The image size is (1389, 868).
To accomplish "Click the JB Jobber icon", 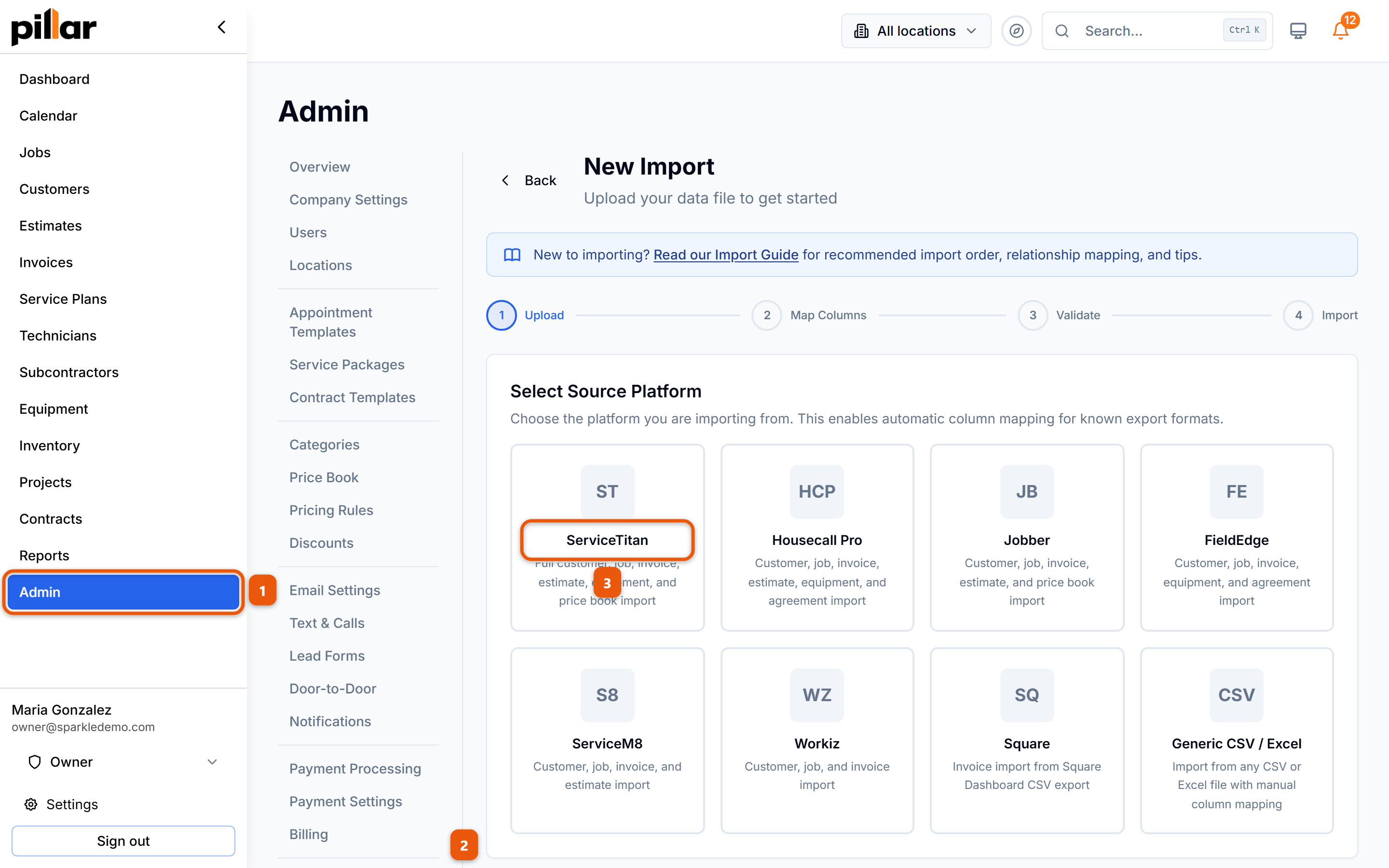I will (x=1026, y=491).
